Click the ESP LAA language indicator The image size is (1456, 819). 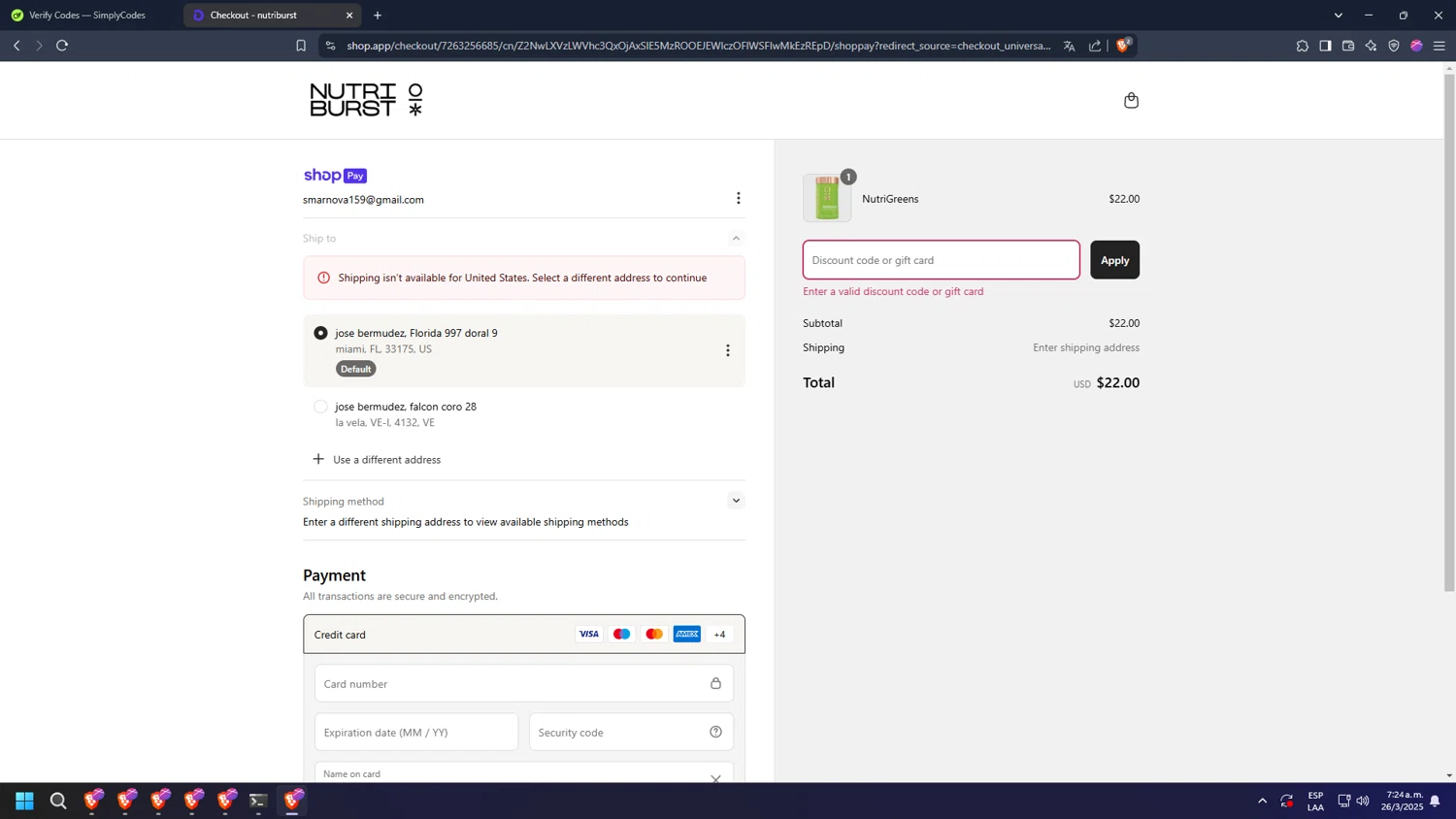click(1315, 801)
